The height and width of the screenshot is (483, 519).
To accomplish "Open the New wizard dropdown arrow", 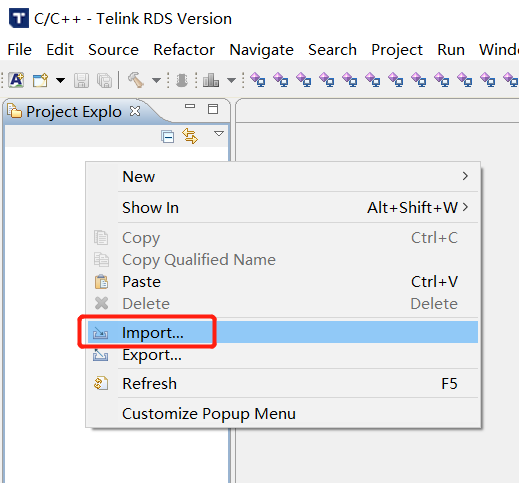I will 60,80.
